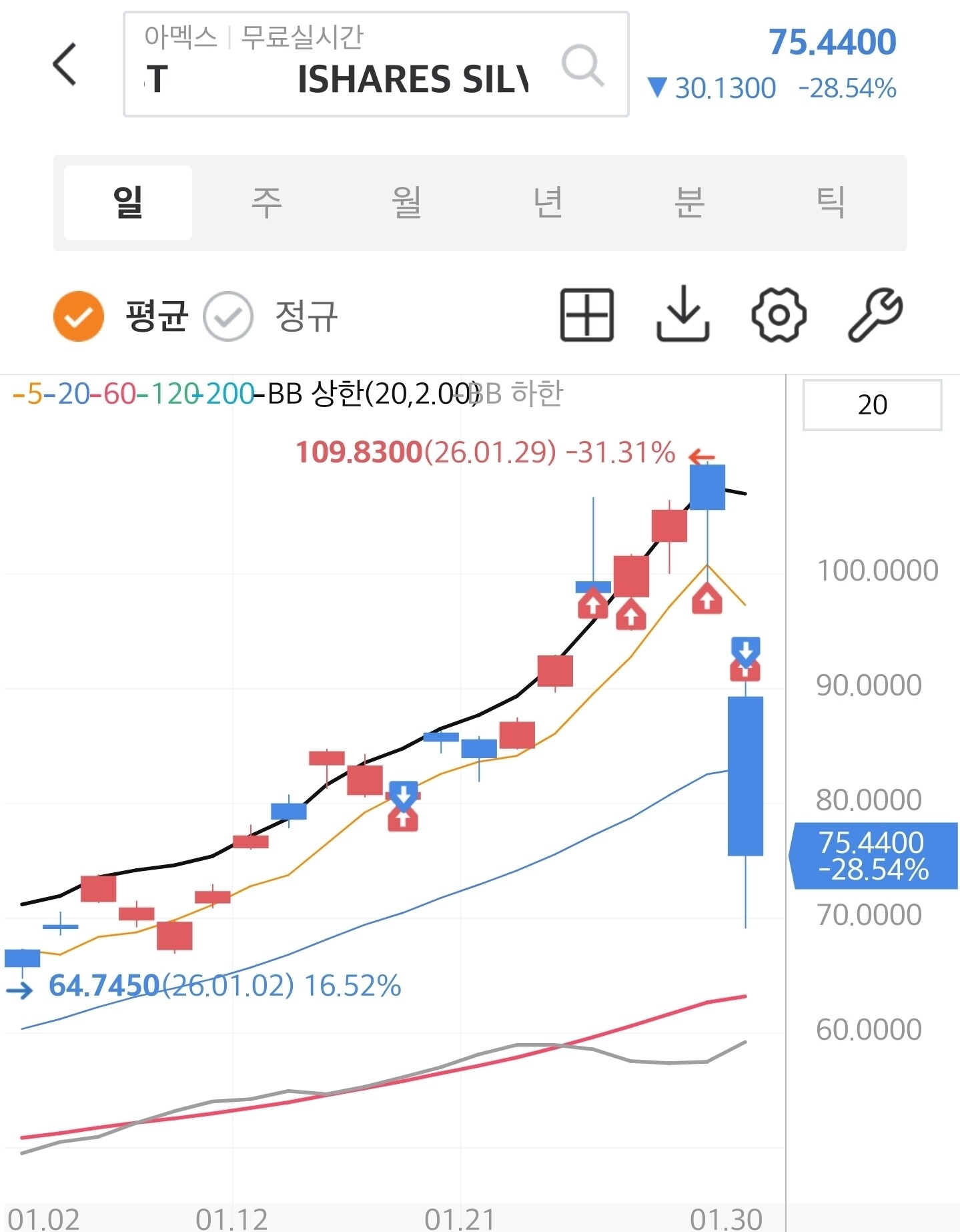
Task: Click the blue down-arrow signal on latest candle
Action: tap(745, 649)
